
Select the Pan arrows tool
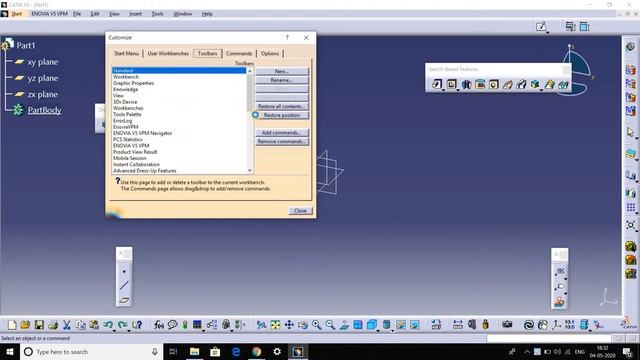(289, 325)
